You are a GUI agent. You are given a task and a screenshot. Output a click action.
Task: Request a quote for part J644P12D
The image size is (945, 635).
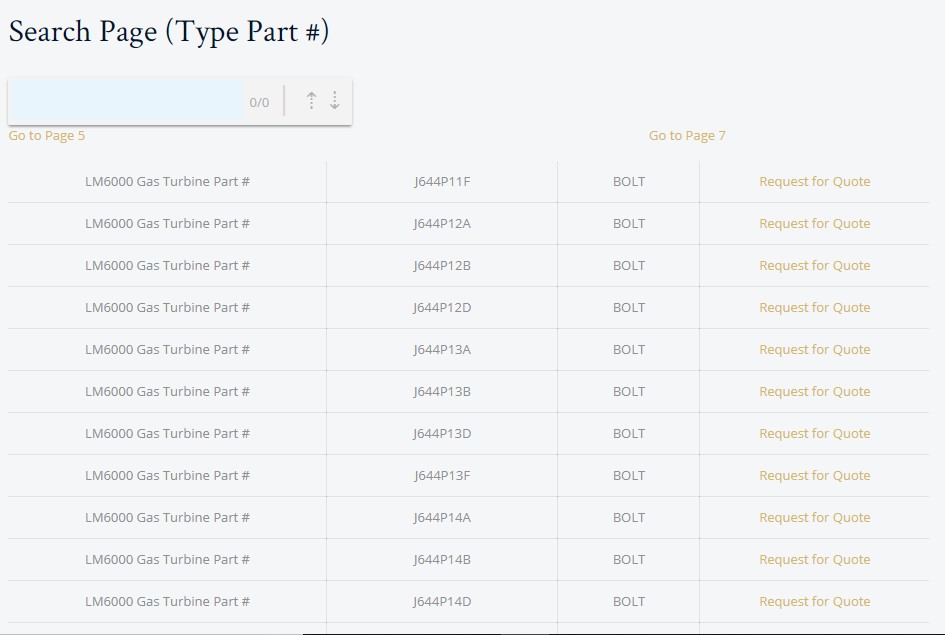814,307
